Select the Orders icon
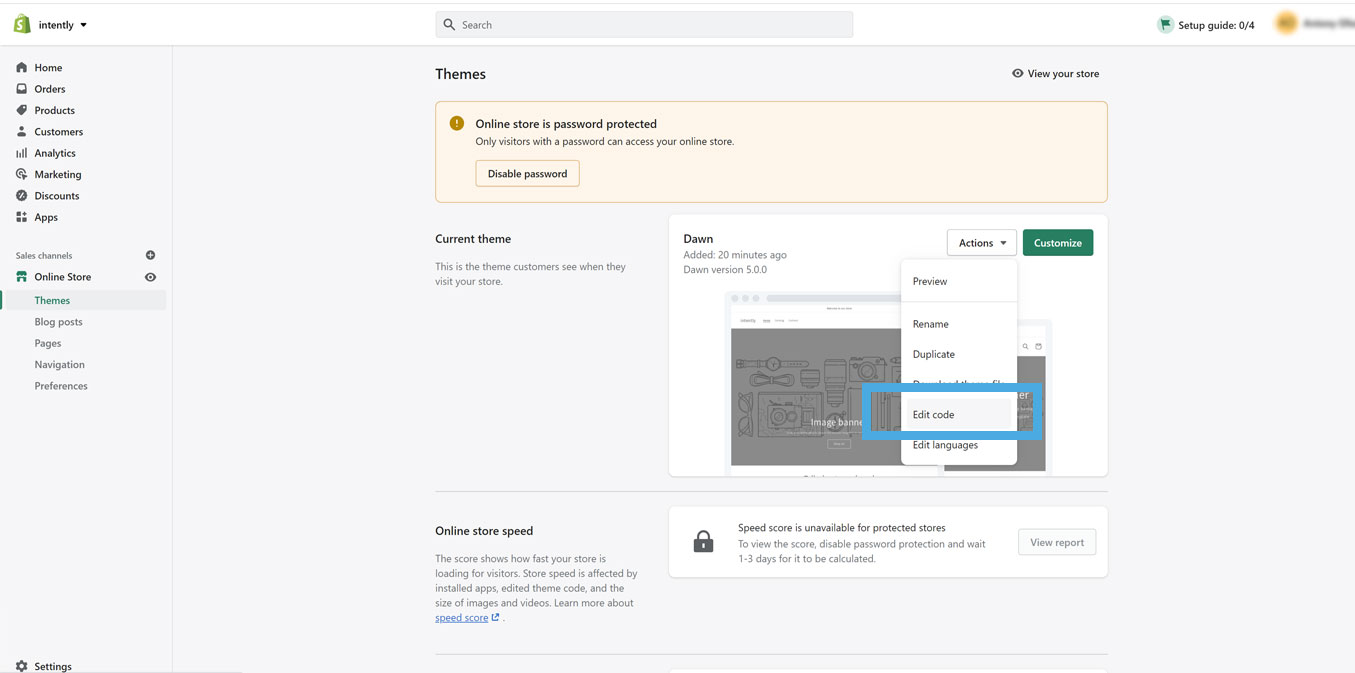 (x=22, y=88)
